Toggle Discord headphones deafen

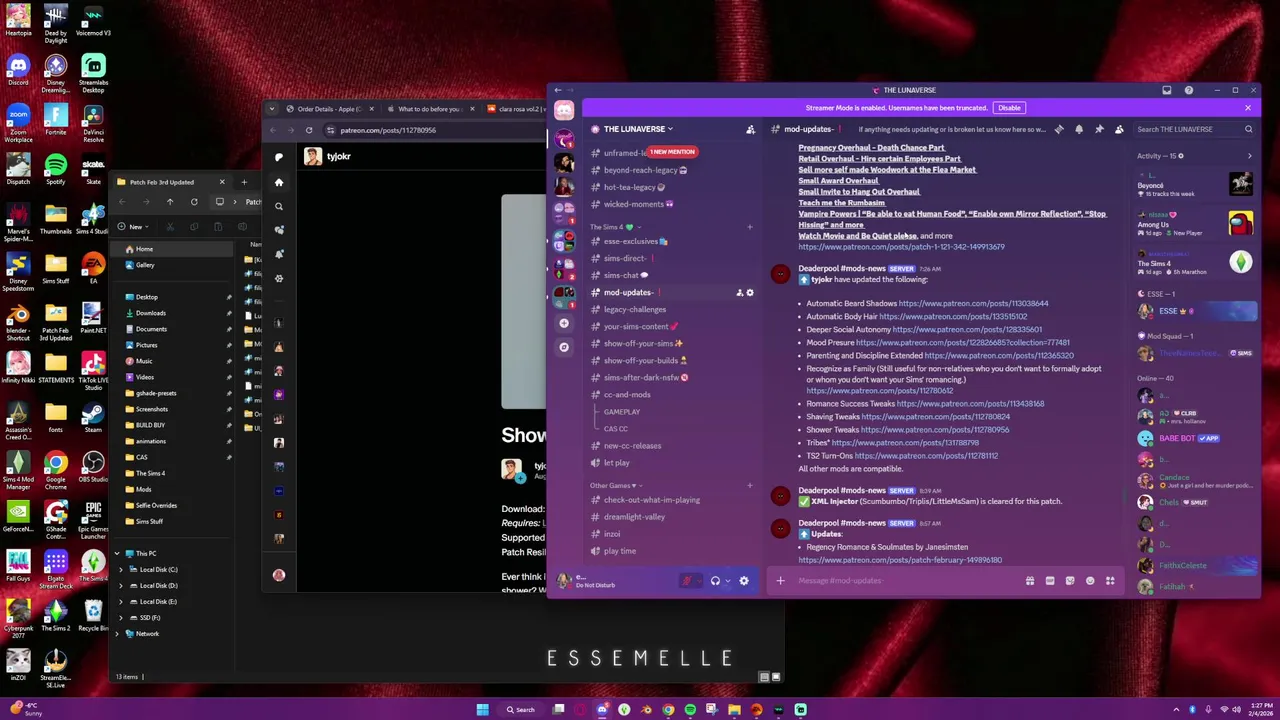pyautogui.click(x=715, y=581)
